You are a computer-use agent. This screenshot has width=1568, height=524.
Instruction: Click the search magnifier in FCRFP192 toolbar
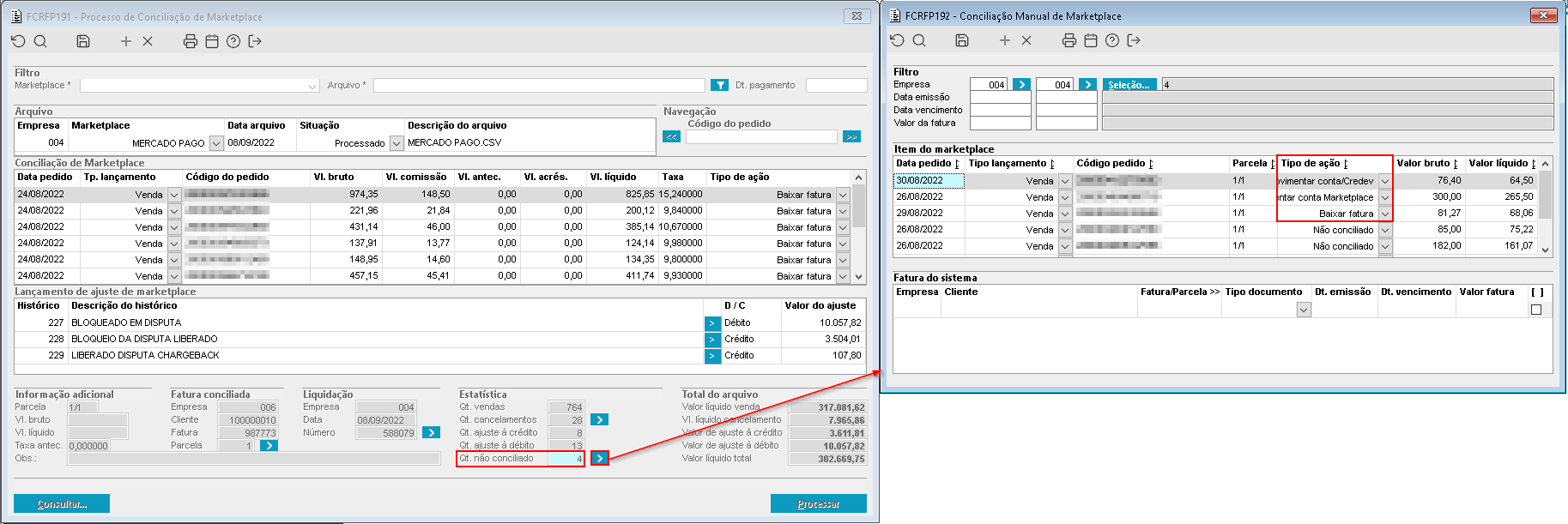pyautogui.click(x=919, y=40)
